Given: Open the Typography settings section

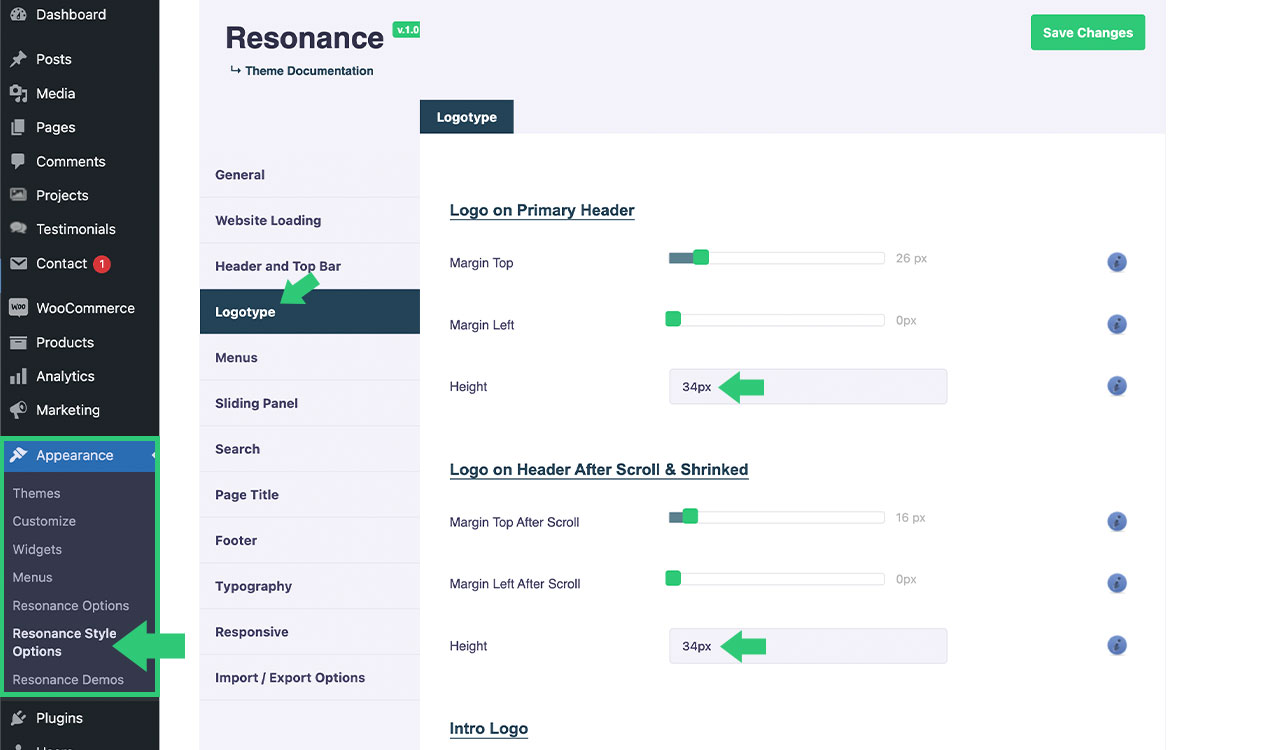Looking at the screenshot, I should click(x=253, y=586).
